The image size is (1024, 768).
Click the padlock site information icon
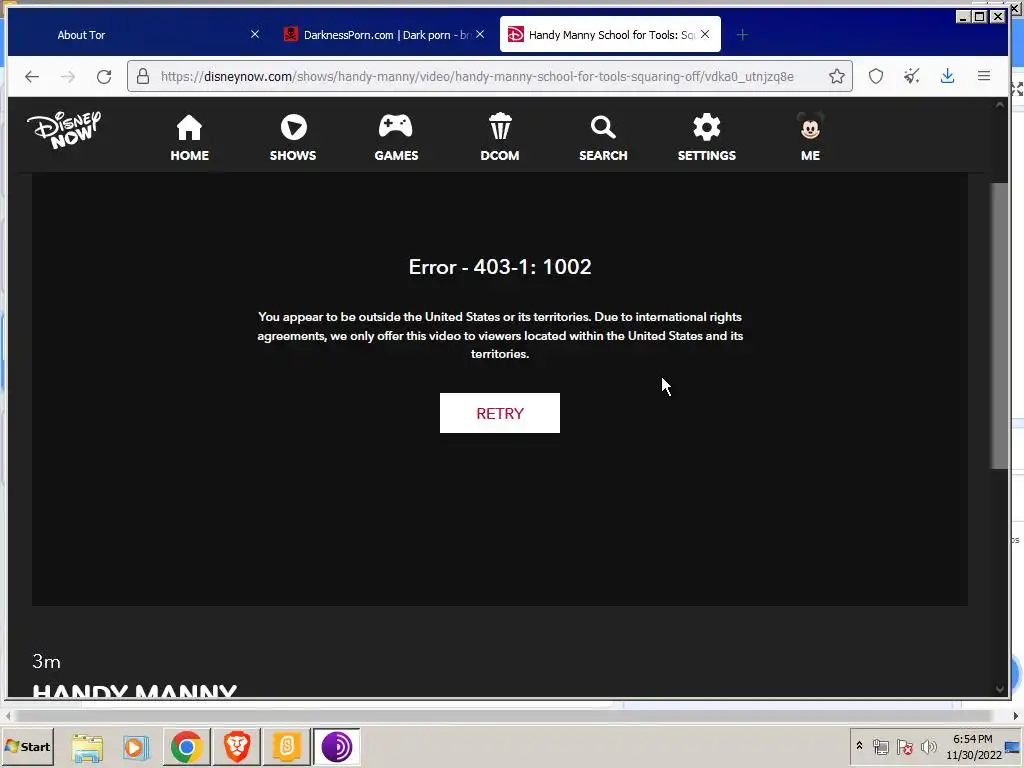point(142,76)
